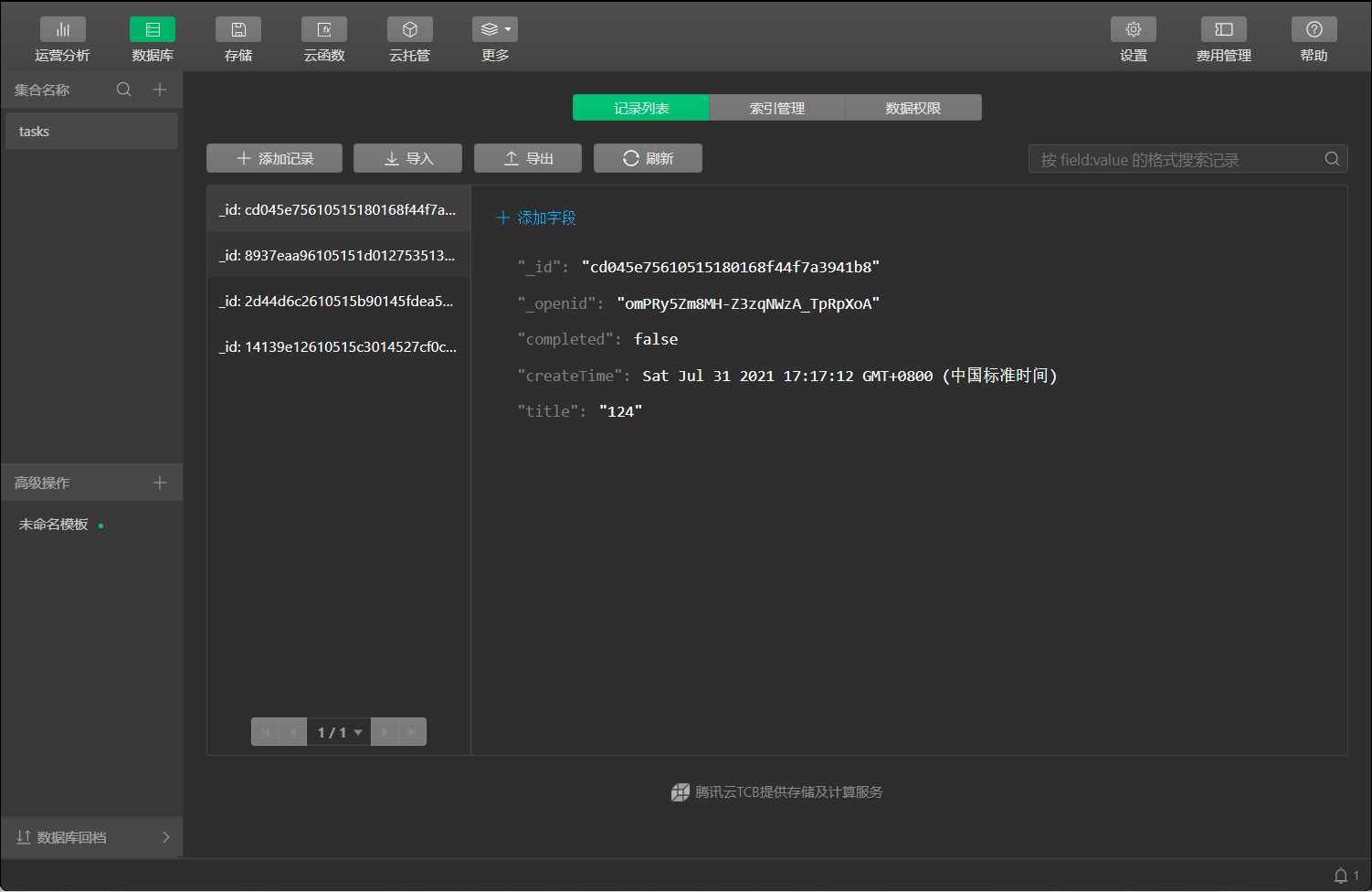Go to the previous page arrow
Screen dimensions: 1372x892
293,732
